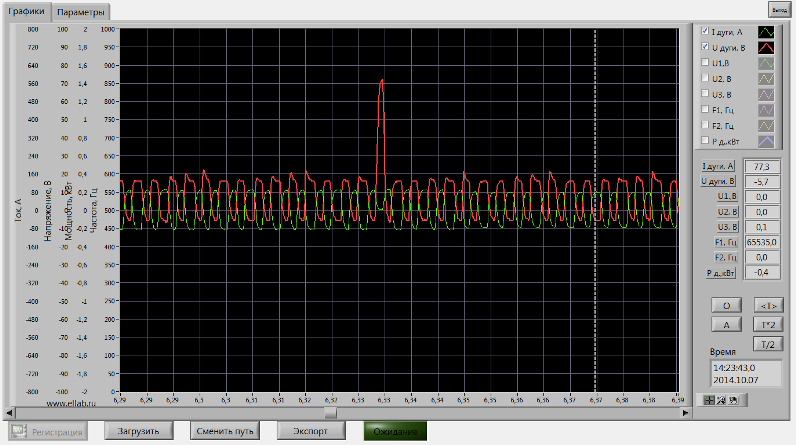Switch to the Параметры tab
Image resolution: width=796 pixels, height=445 pixels.
click(81, 12)
